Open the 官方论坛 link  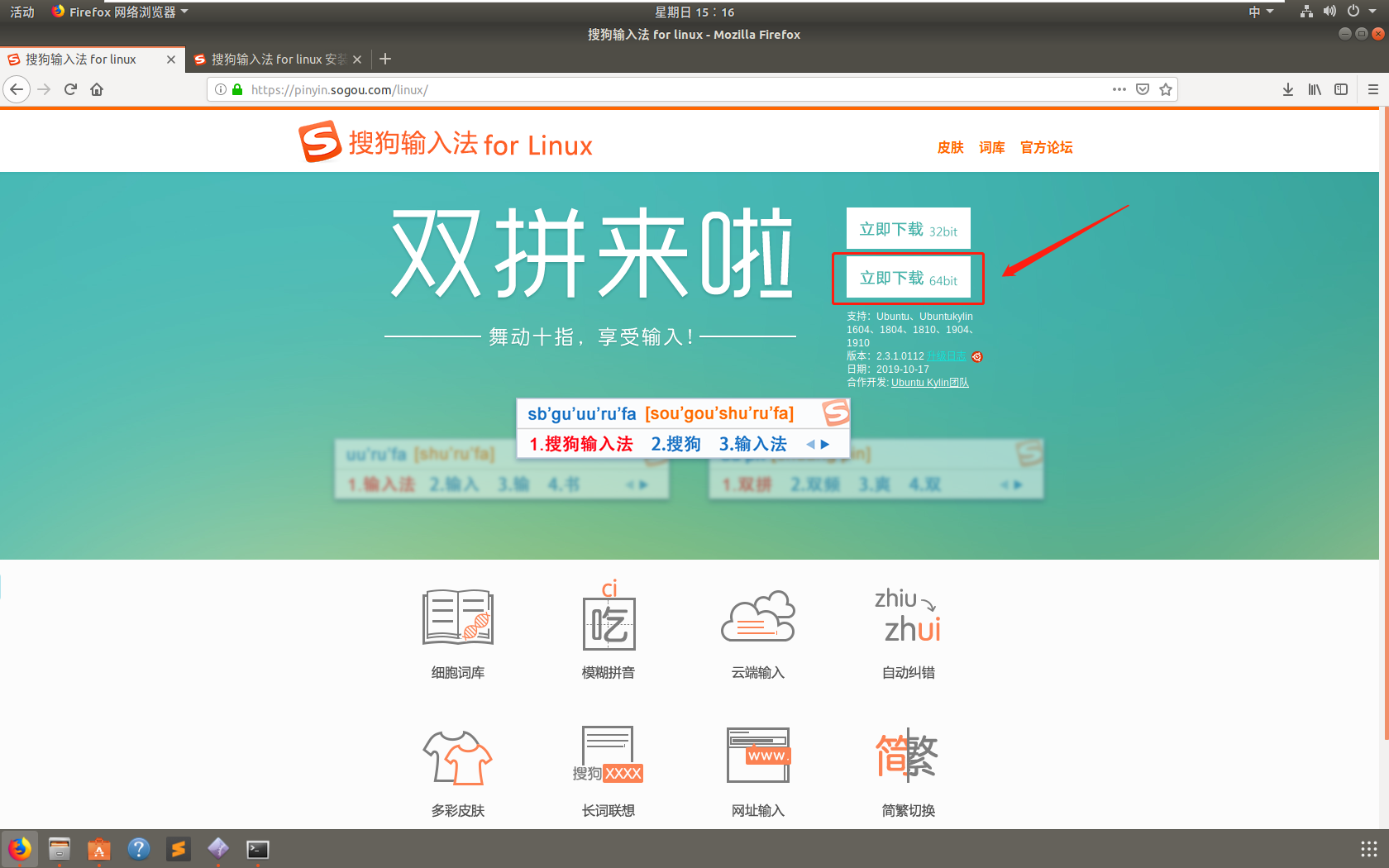[x=1047, y=147]
